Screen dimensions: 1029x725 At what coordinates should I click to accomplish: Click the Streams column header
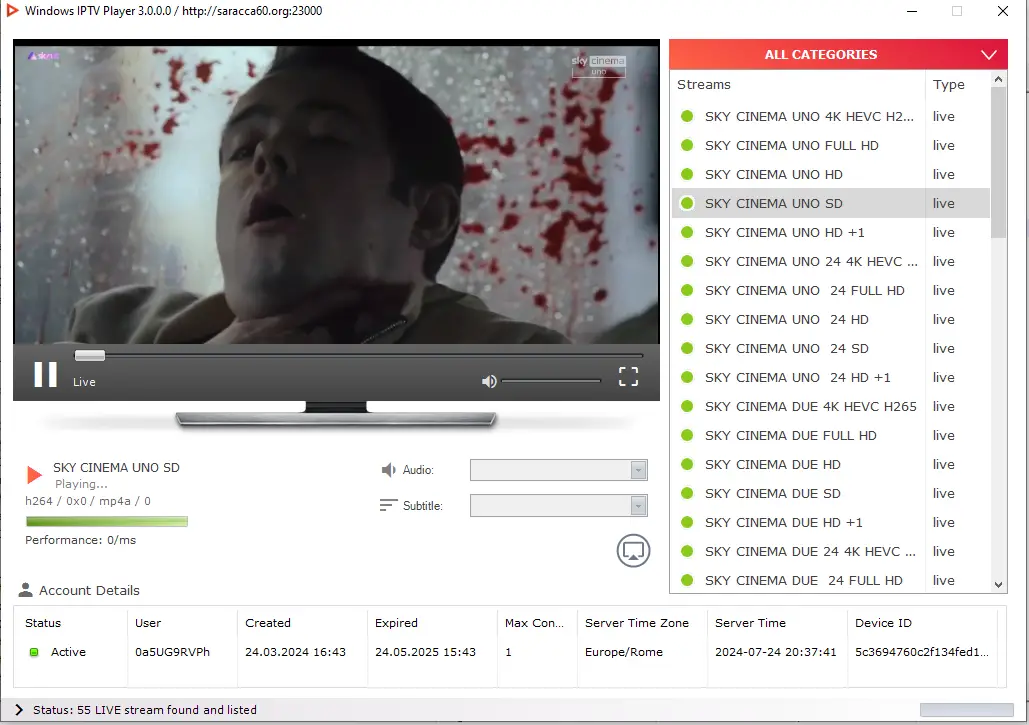798,85
